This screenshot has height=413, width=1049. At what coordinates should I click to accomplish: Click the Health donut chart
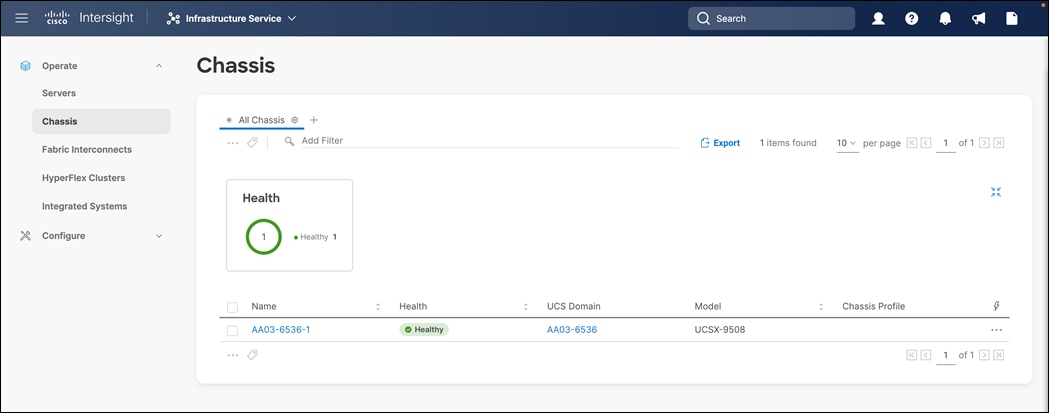pyautogui.click(x=264, y=236)
